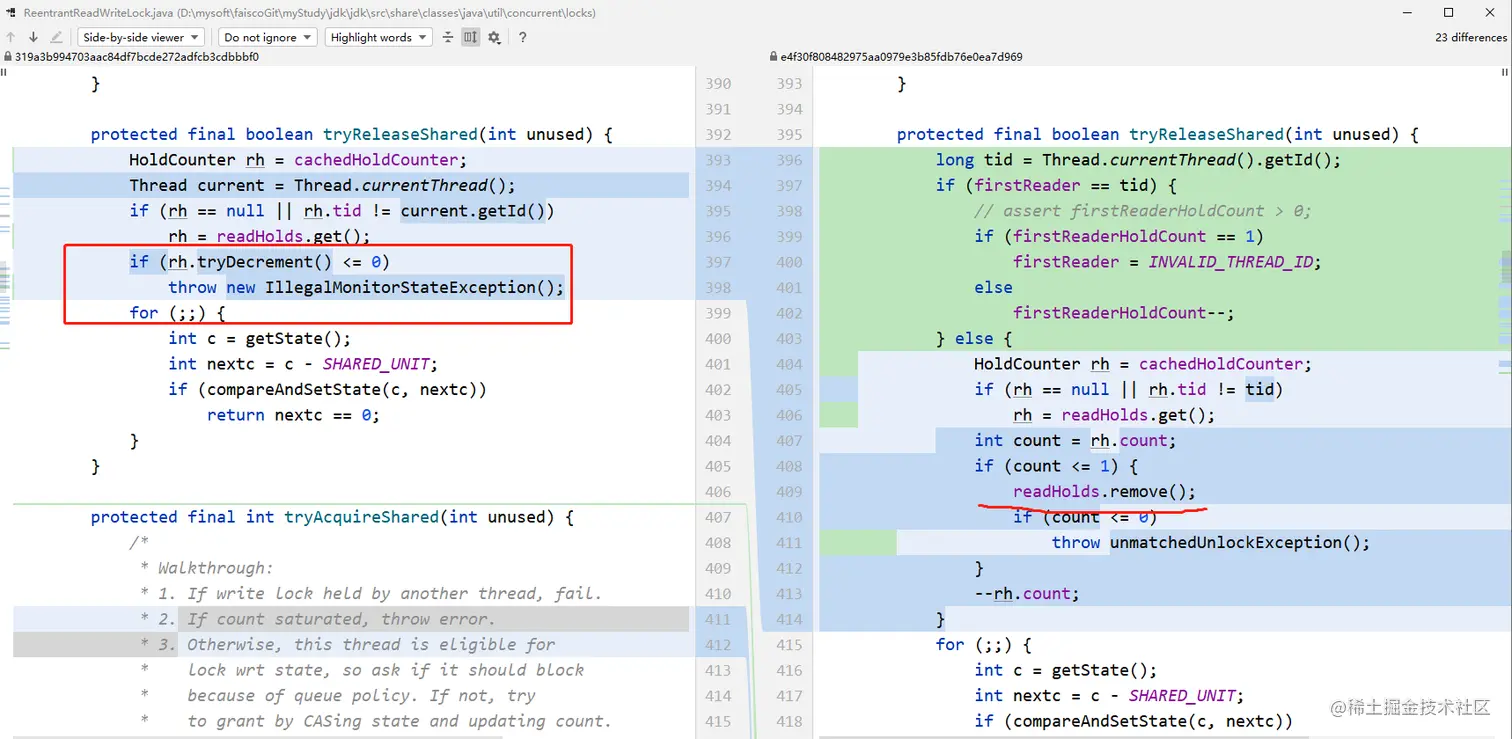This screenshot has width=1512, height=739.
Task: Click 'long tid = Thread.currentThread().getId();' line
Action: [1138, 160]
